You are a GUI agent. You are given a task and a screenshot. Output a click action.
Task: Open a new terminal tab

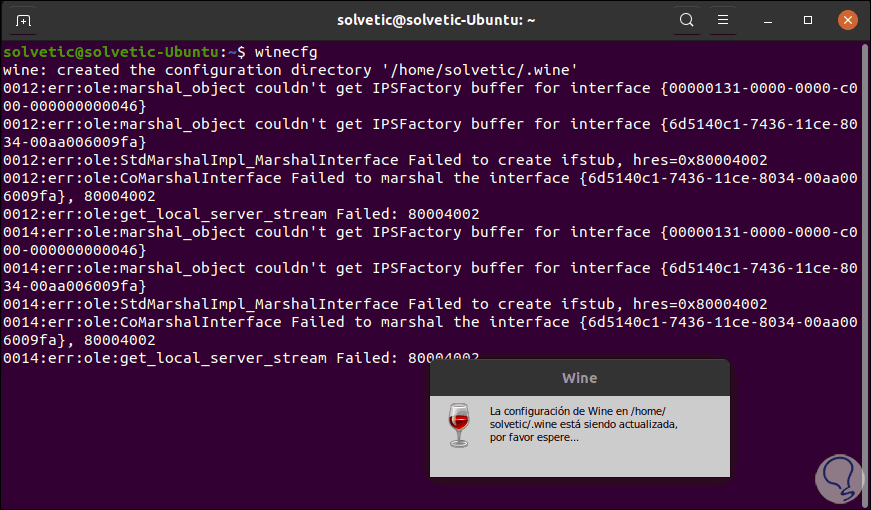click(24, 20)
